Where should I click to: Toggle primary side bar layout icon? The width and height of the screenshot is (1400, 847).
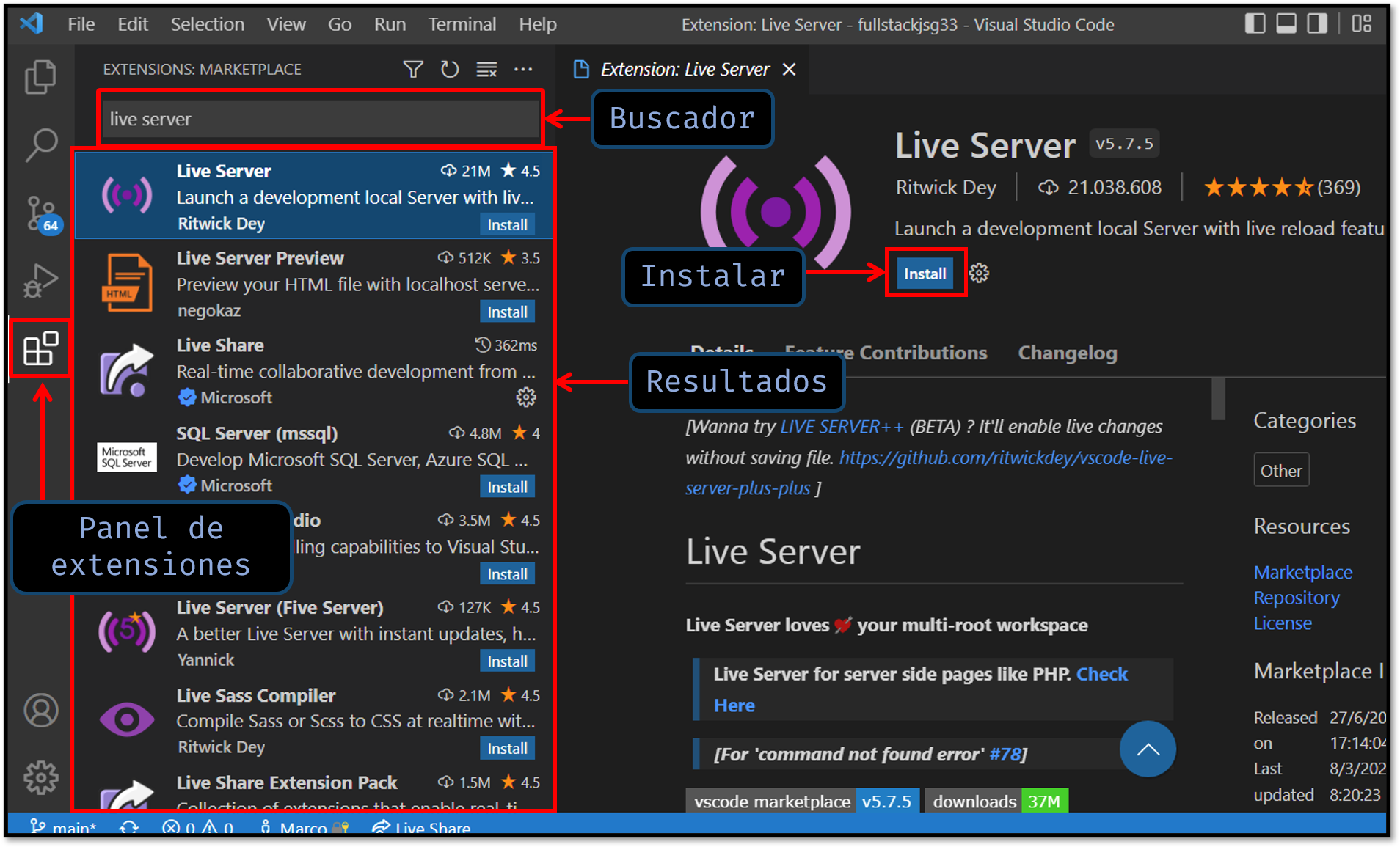[1255, 24]
